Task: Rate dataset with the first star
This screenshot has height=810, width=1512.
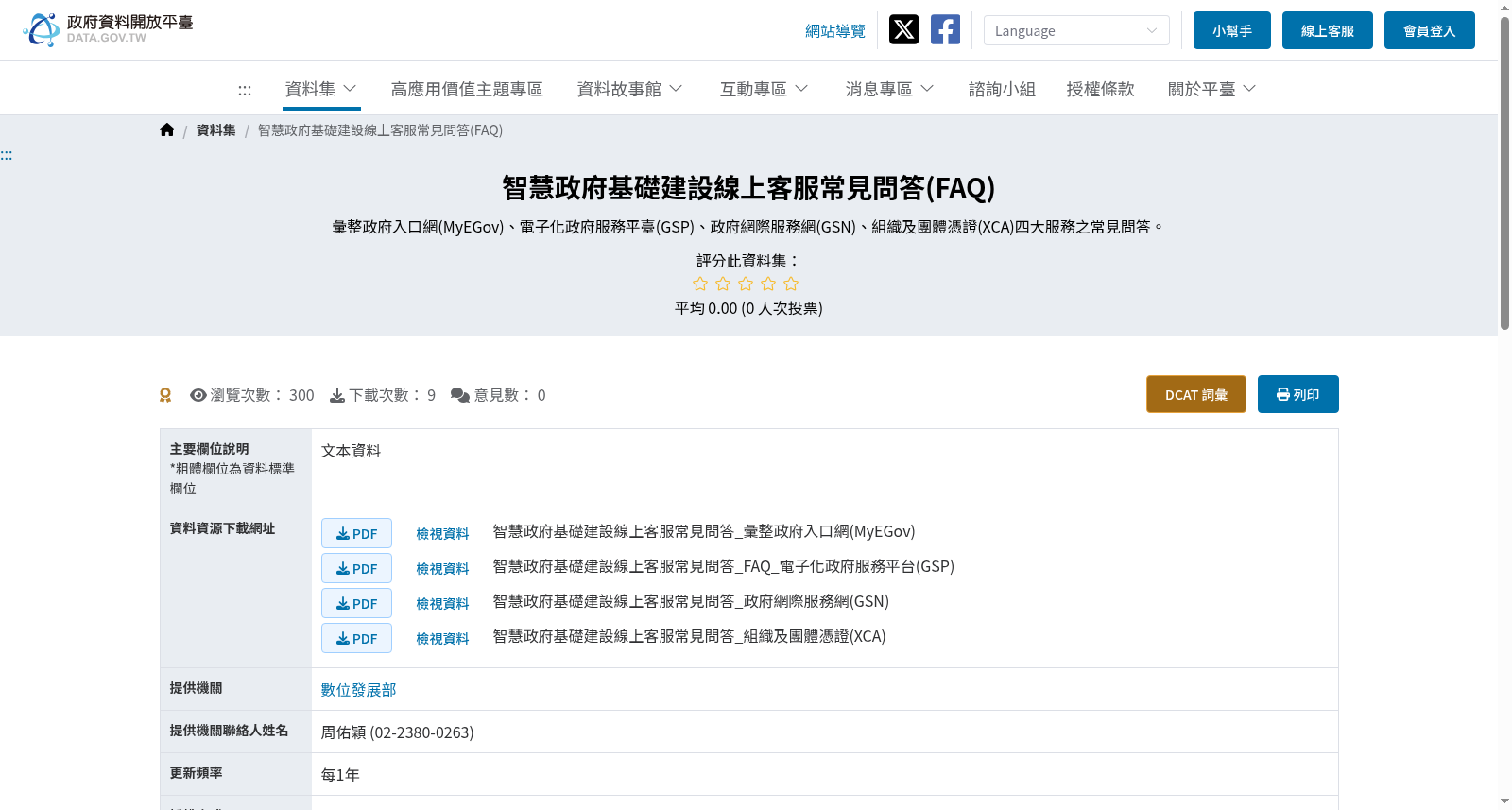Action: tap(700, 284)
